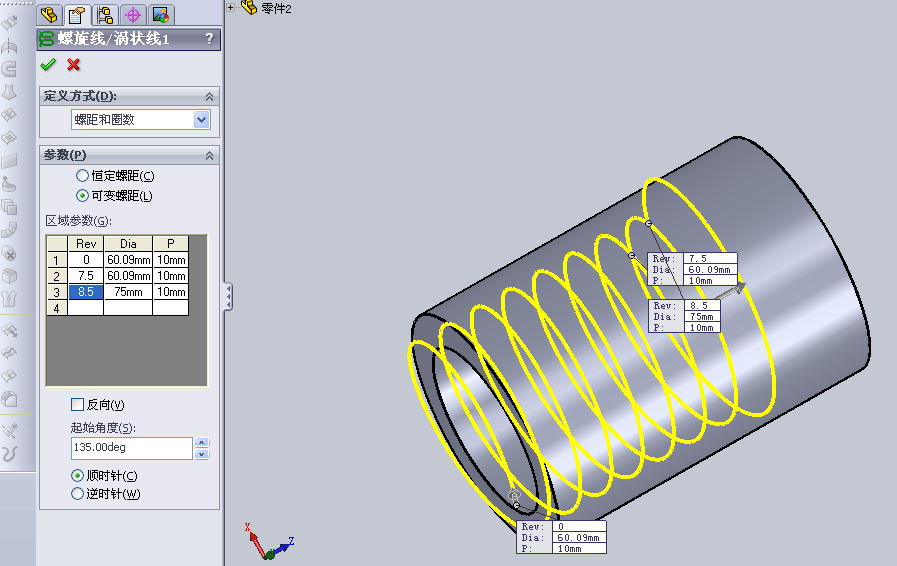Select the 顺时针(C) radio button
Viewport: 897px width, 566px height.
[77, 476]
